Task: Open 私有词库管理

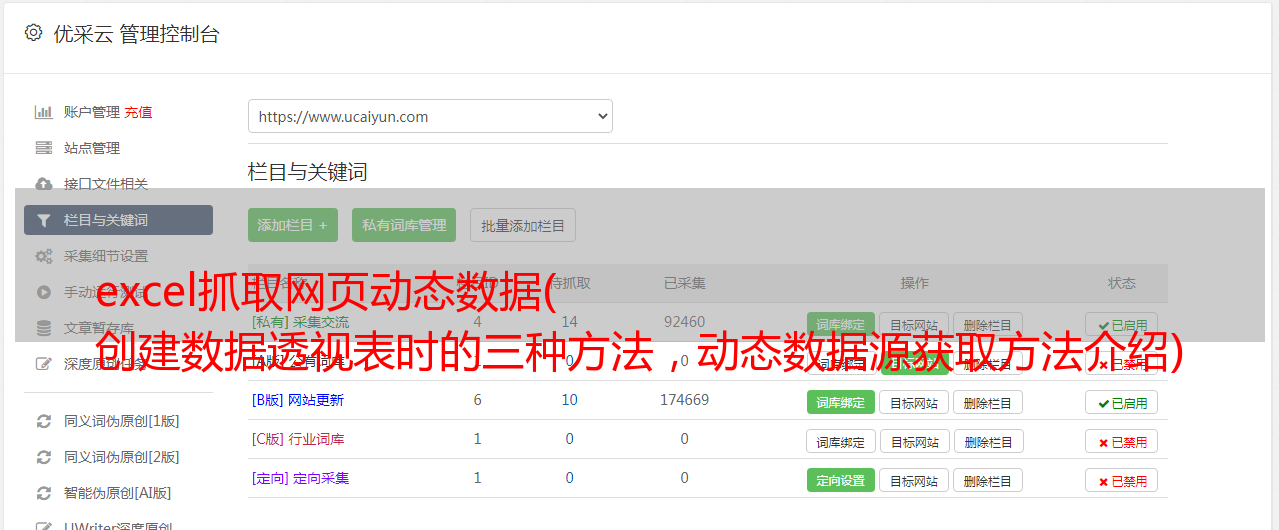Action: 404,225
